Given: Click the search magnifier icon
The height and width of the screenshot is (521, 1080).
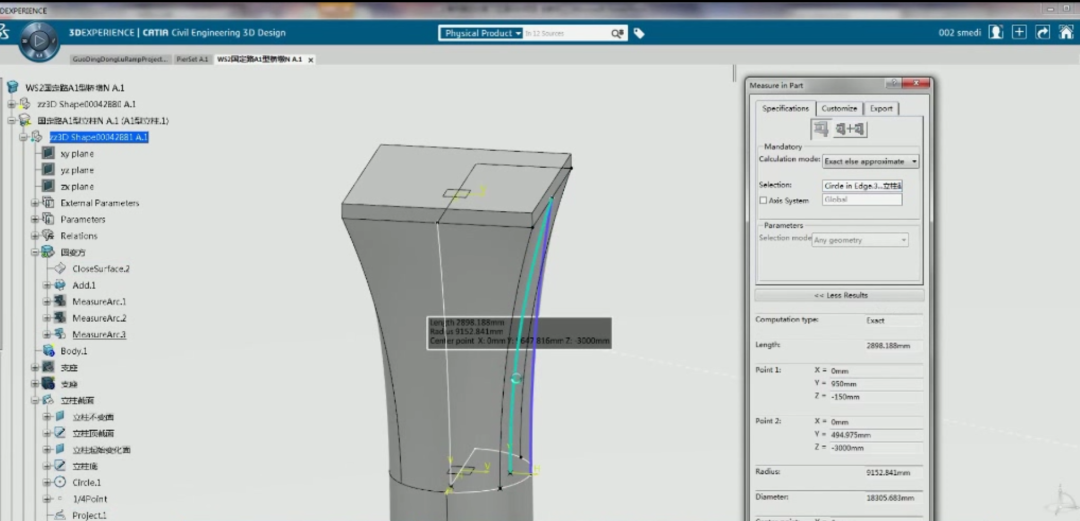Looking at the screenshot, I should [x=616, y=33].
